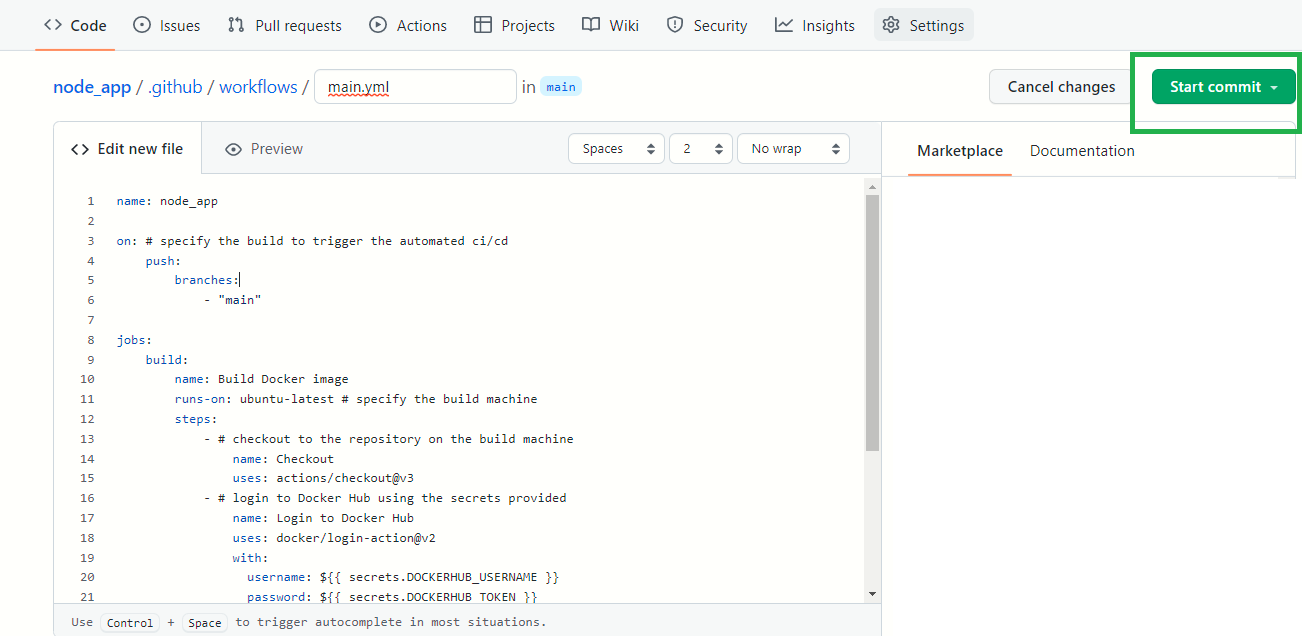Click the editor vertical scrollbar
The image size is (1302, 636).
pos(872,320)
